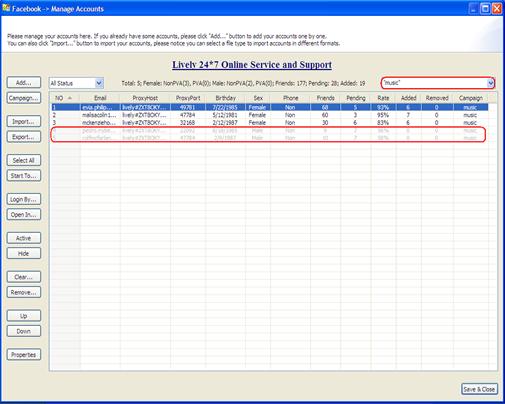Select account row 3 mckenzieho email

[99, 123]
